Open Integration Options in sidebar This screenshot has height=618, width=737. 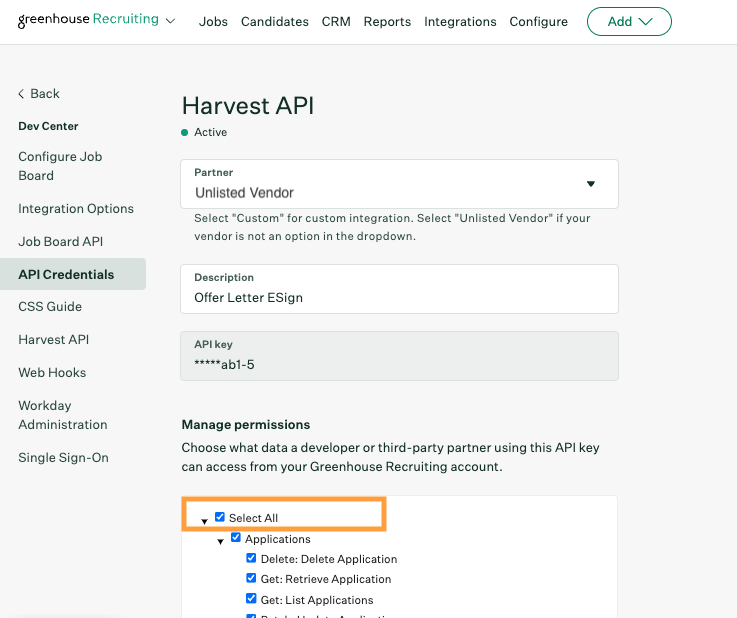(76, 208)
